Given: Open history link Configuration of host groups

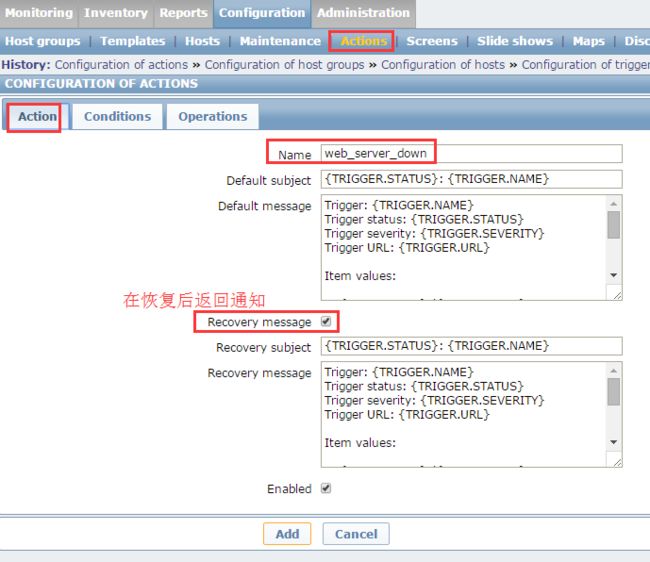Looking at the screenshot, I should point(284,65).
